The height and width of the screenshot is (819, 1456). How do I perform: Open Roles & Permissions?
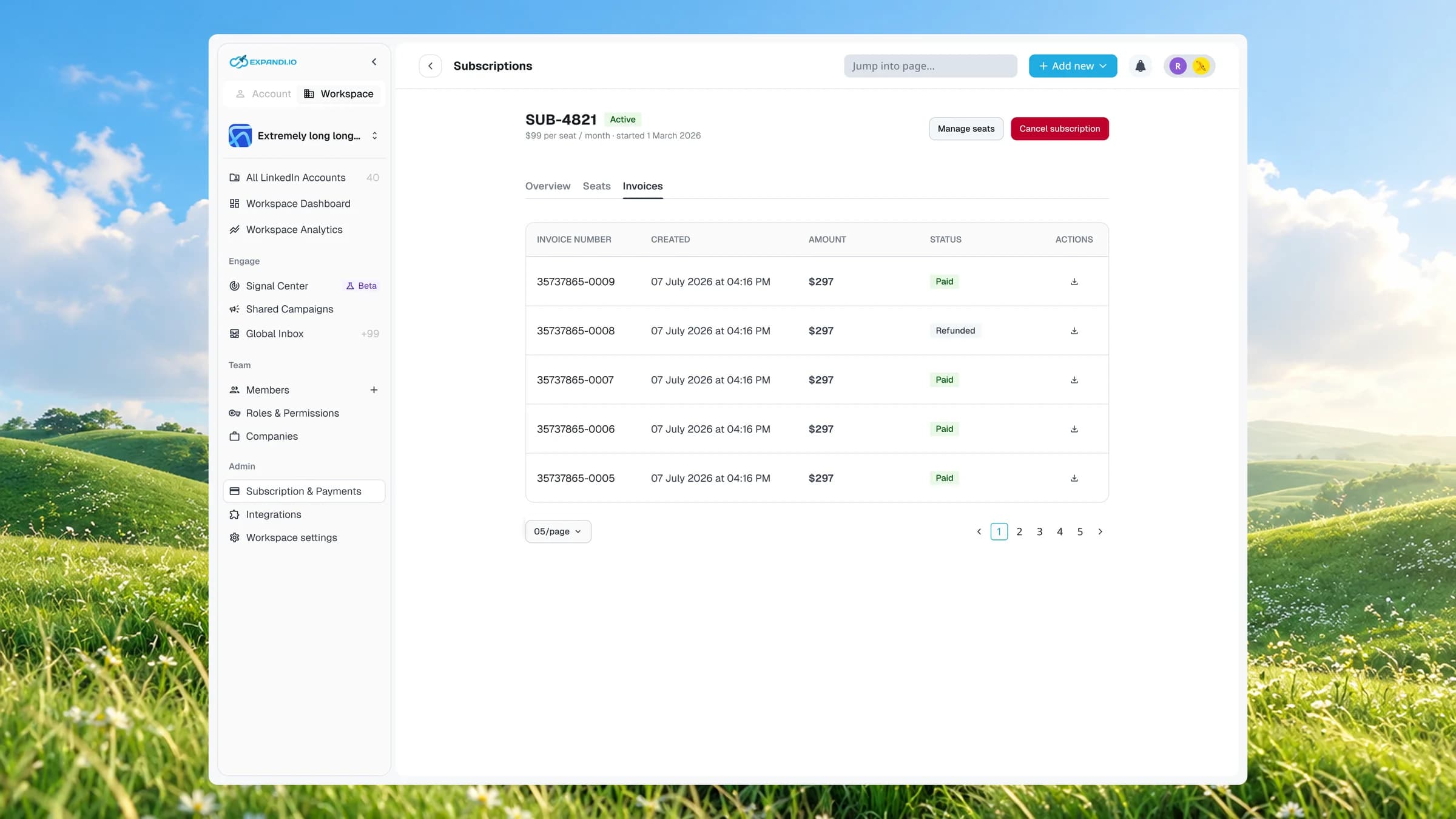pos(304,413)
